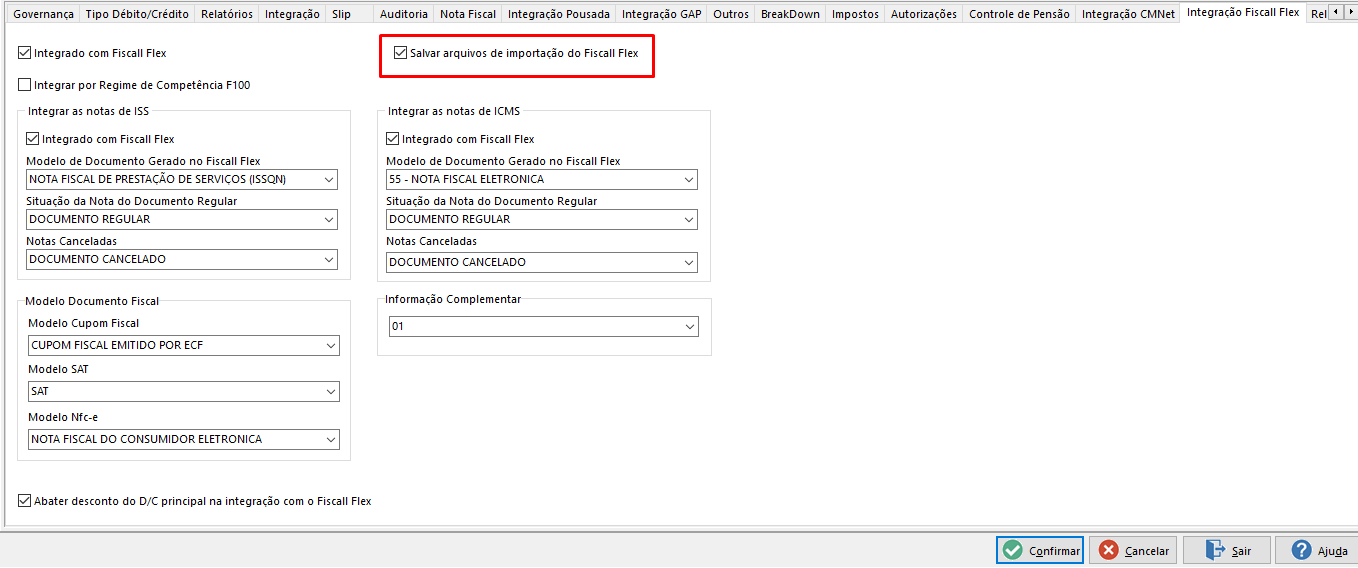Go to the Auditoria tab
Viewport: 1358px width, 568px height.
(x=404, y=14)
